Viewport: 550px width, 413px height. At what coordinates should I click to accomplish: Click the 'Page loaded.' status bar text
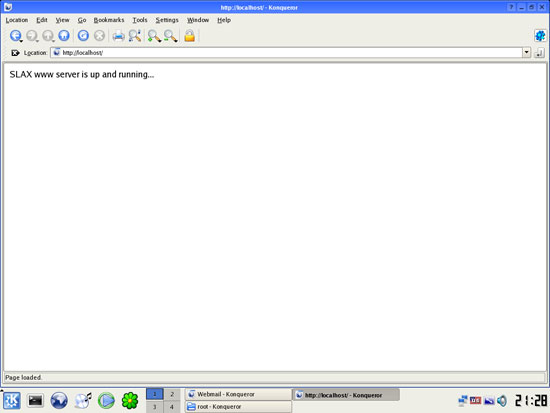point(24,378)
